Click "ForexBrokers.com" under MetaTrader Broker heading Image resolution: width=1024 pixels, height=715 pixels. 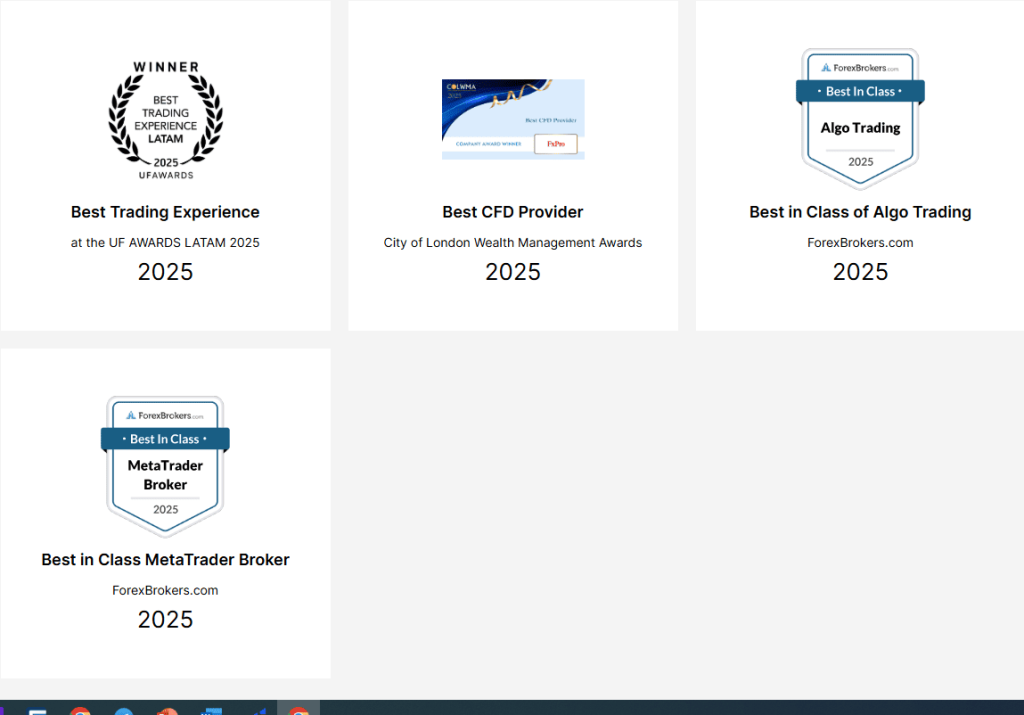coord(165,590)
